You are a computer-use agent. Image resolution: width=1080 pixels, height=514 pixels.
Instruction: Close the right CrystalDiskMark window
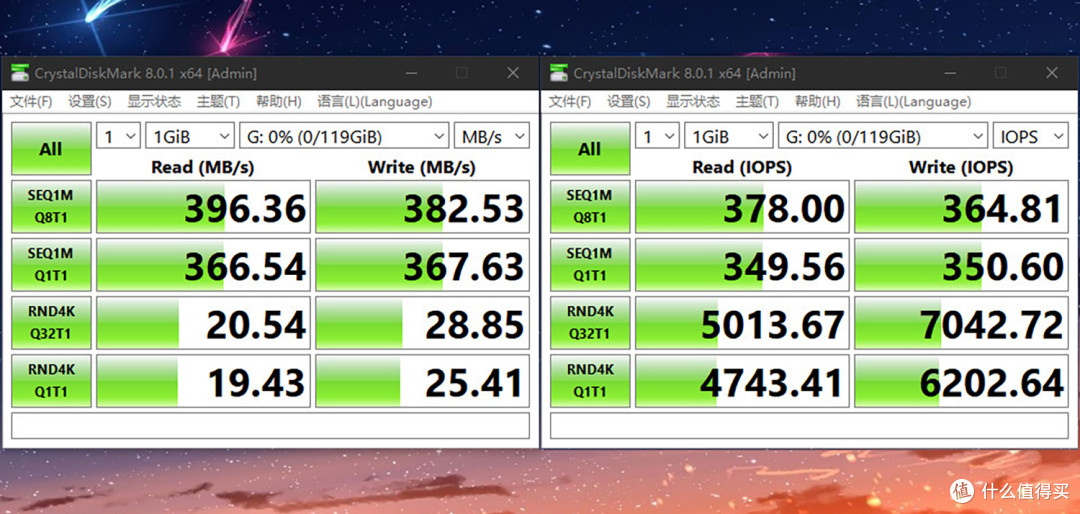[1052, 73]
